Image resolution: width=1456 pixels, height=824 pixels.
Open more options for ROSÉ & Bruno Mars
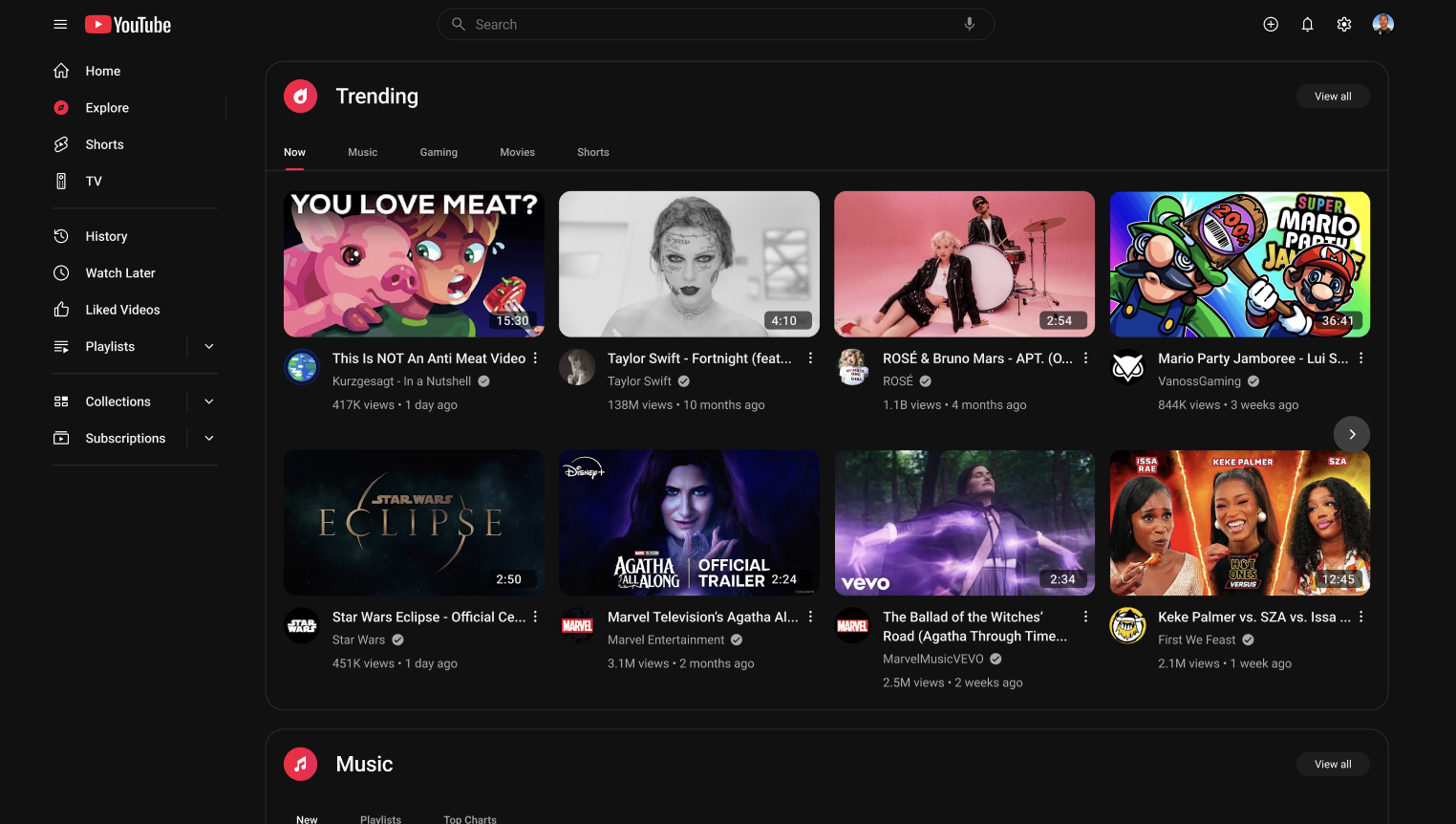(1085, 358)
